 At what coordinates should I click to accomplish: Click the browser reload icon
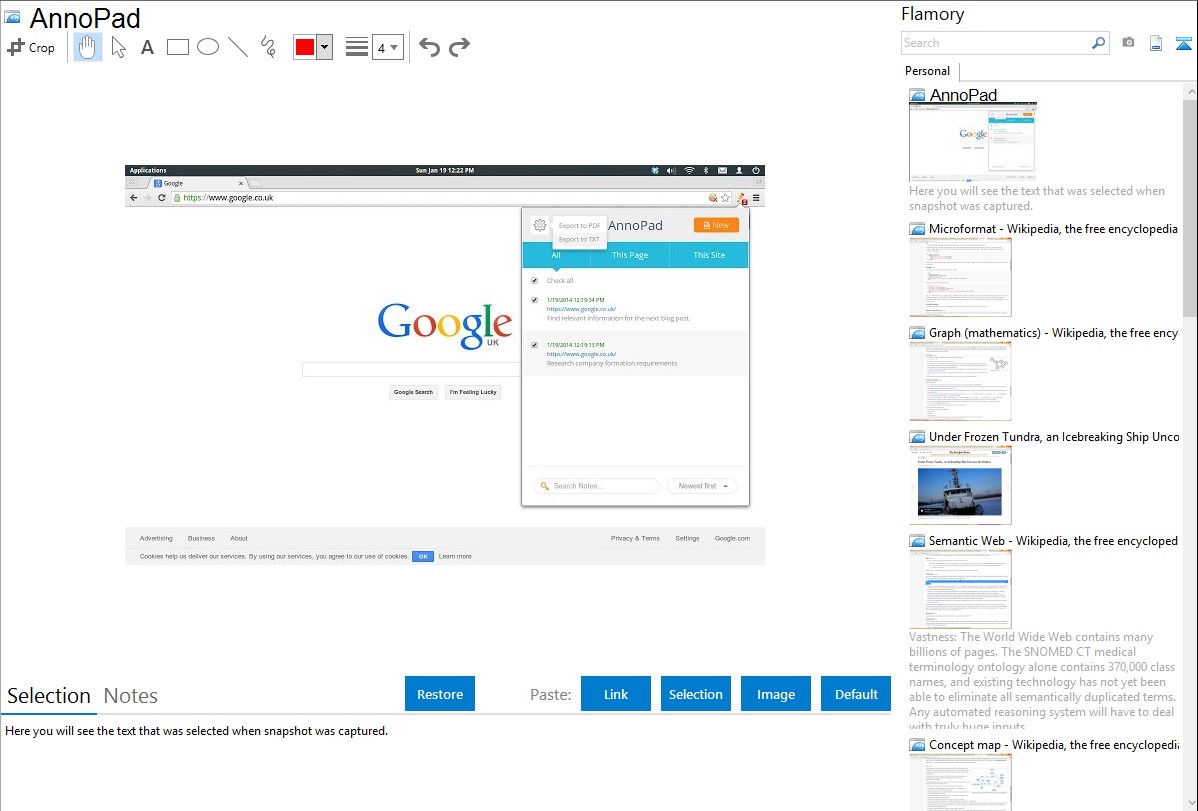coord(161,197)
